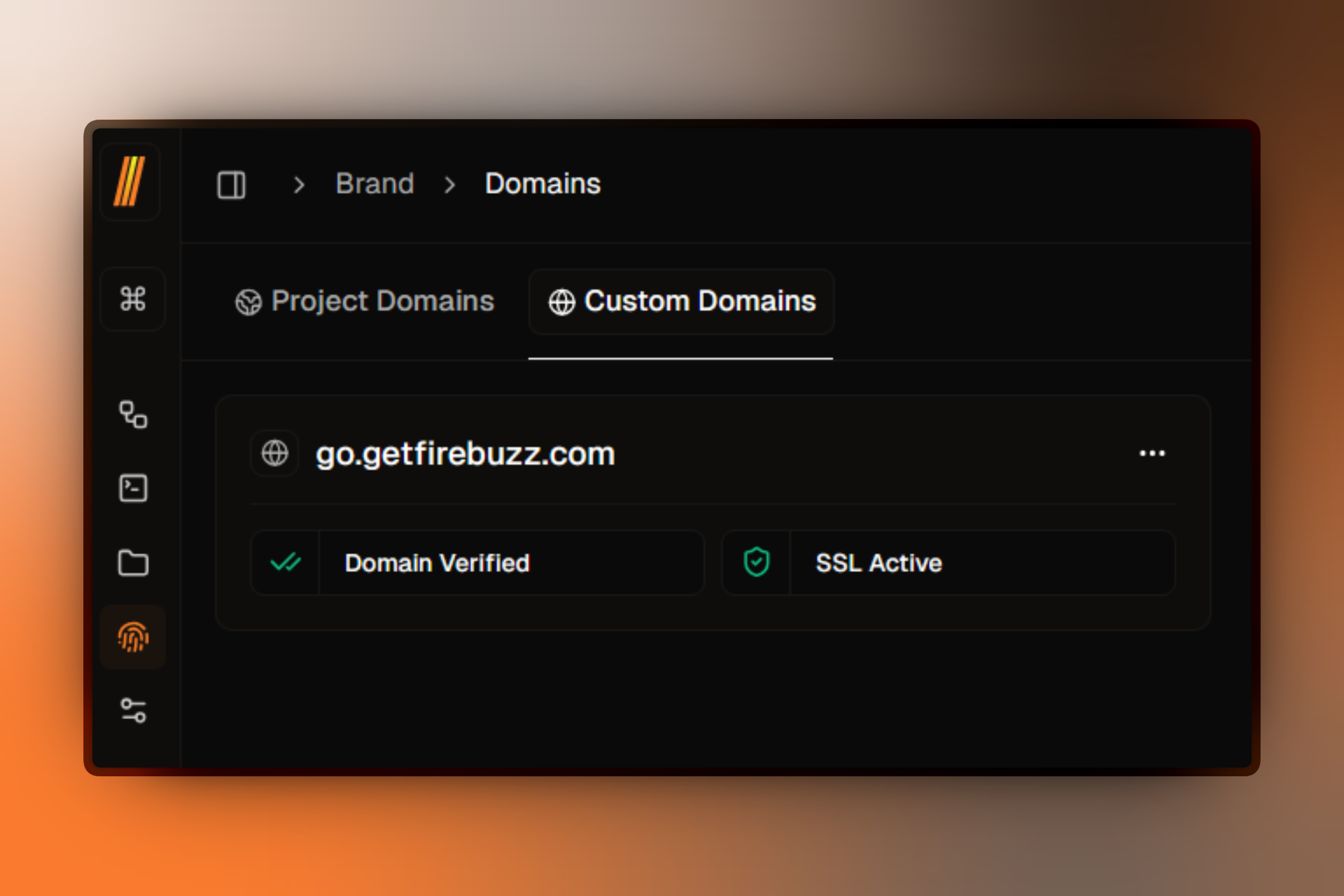
Task: Click the chevron between Brand and Domains
Action: (x=450, y=185)
